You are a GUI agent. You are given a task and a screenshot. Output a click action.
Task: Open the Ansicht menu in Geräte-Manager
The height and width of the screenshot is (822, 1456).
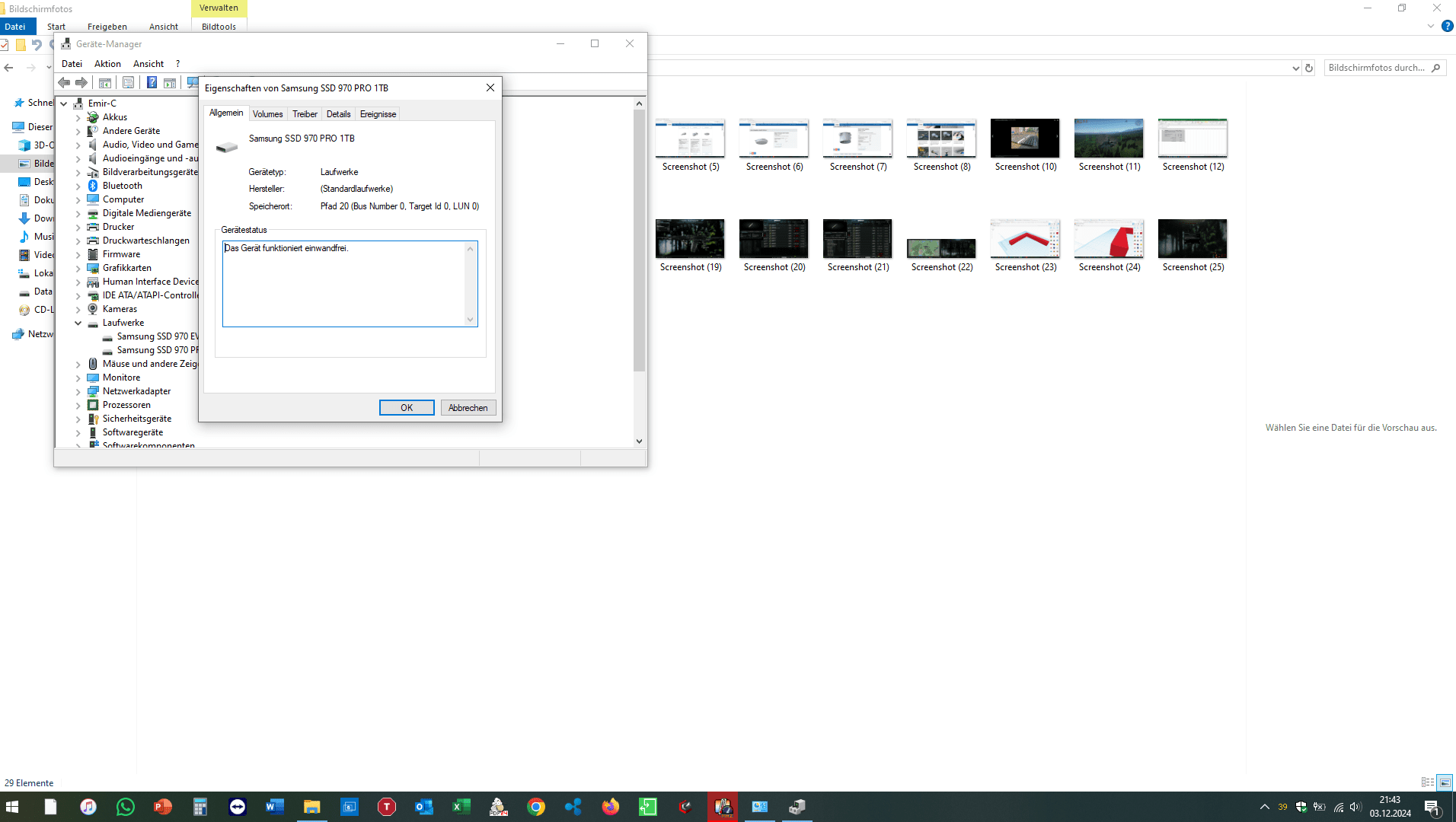point(148,64)
